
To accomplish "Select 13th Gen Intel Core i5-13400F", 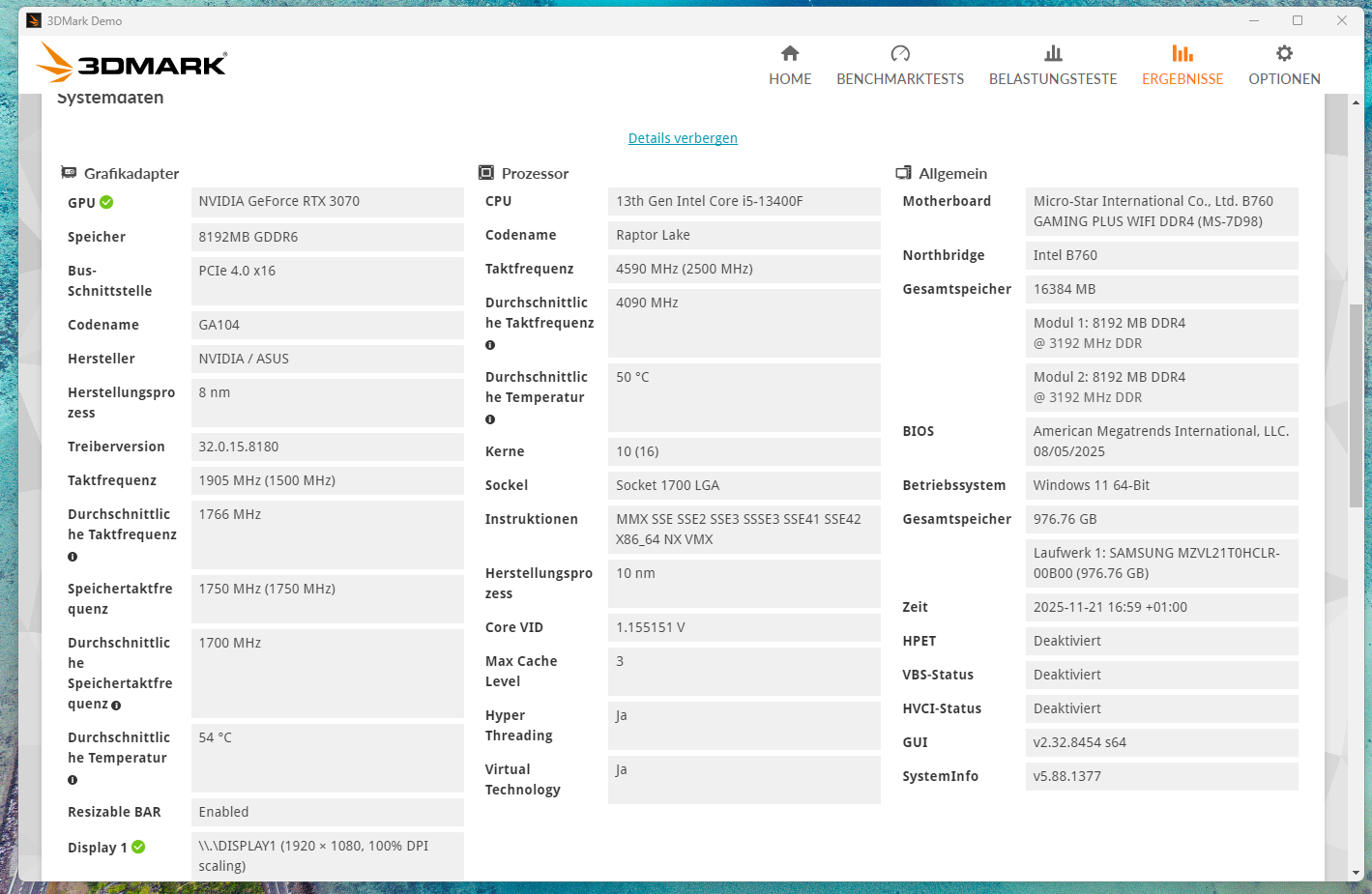I will [744, 201].
